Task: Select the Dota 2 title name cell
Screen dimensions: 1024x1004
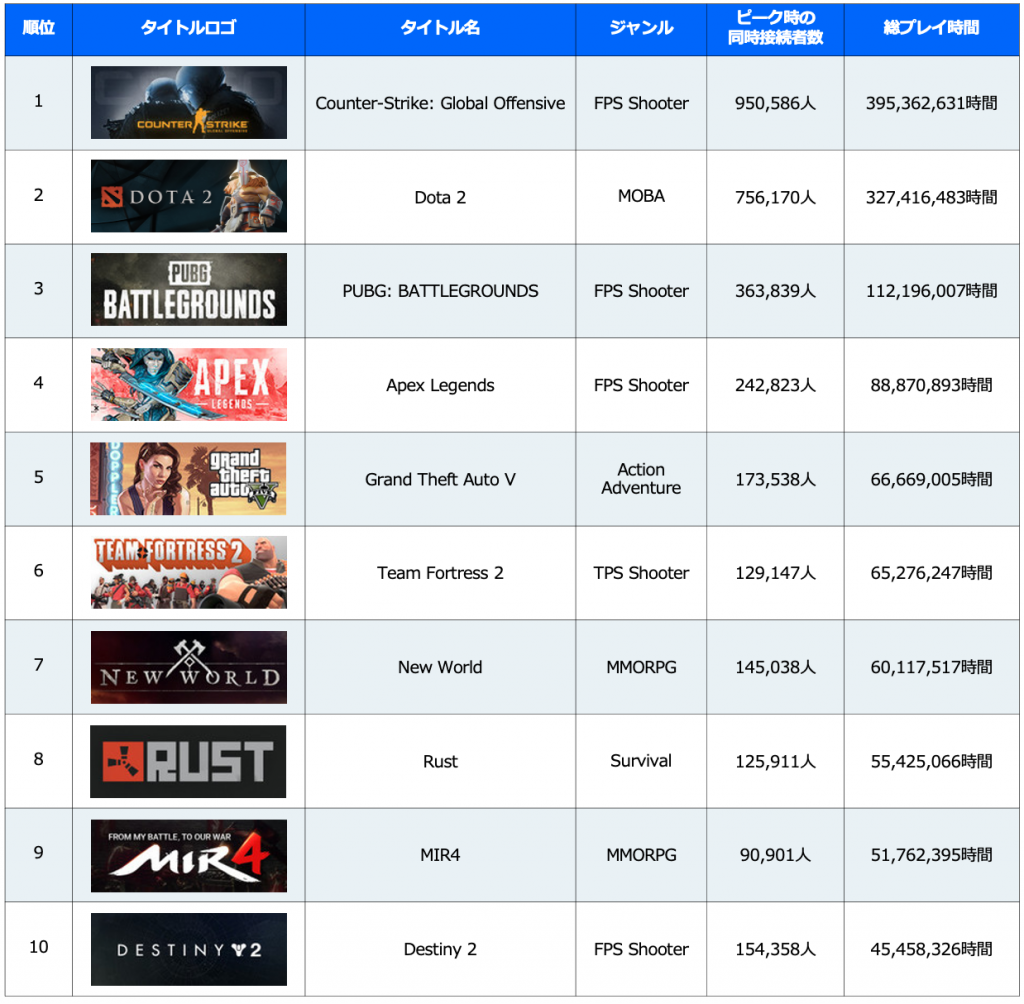Action: tap(440, 197)
